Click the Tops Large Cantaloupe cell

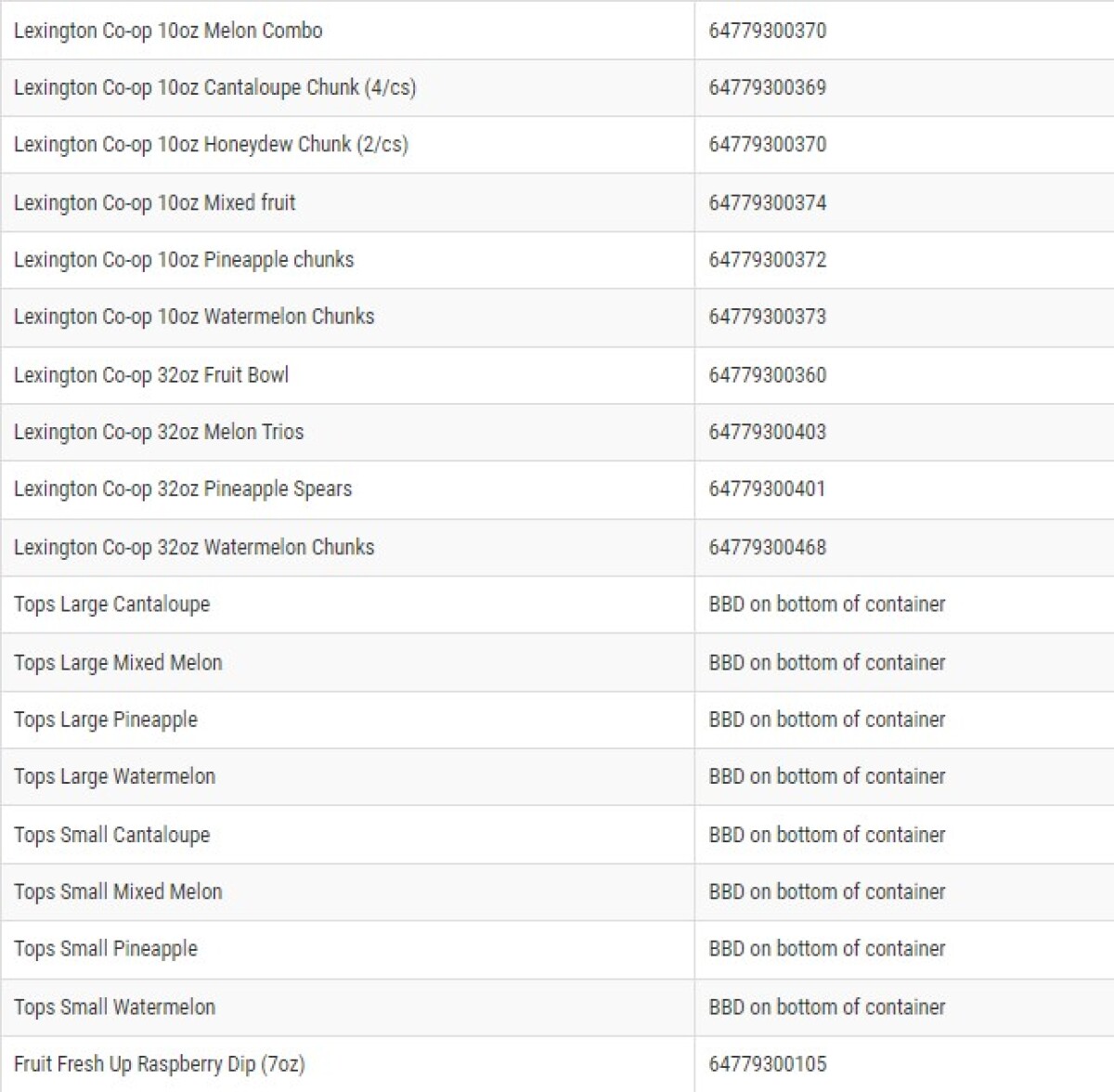pyautogui.click(x=111, y=604)
